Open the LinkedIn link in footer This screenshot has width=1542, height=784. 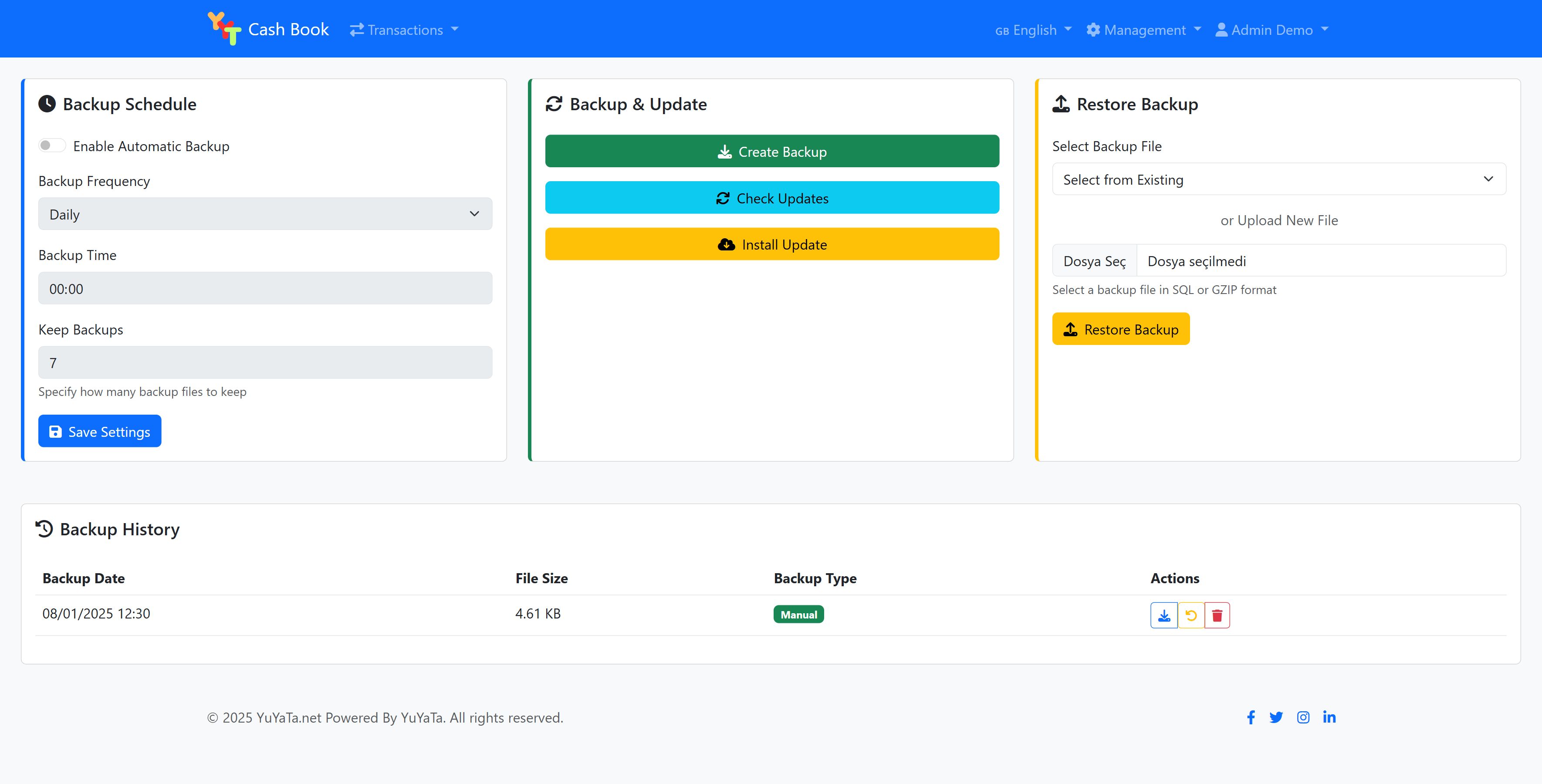[1329, 717]
